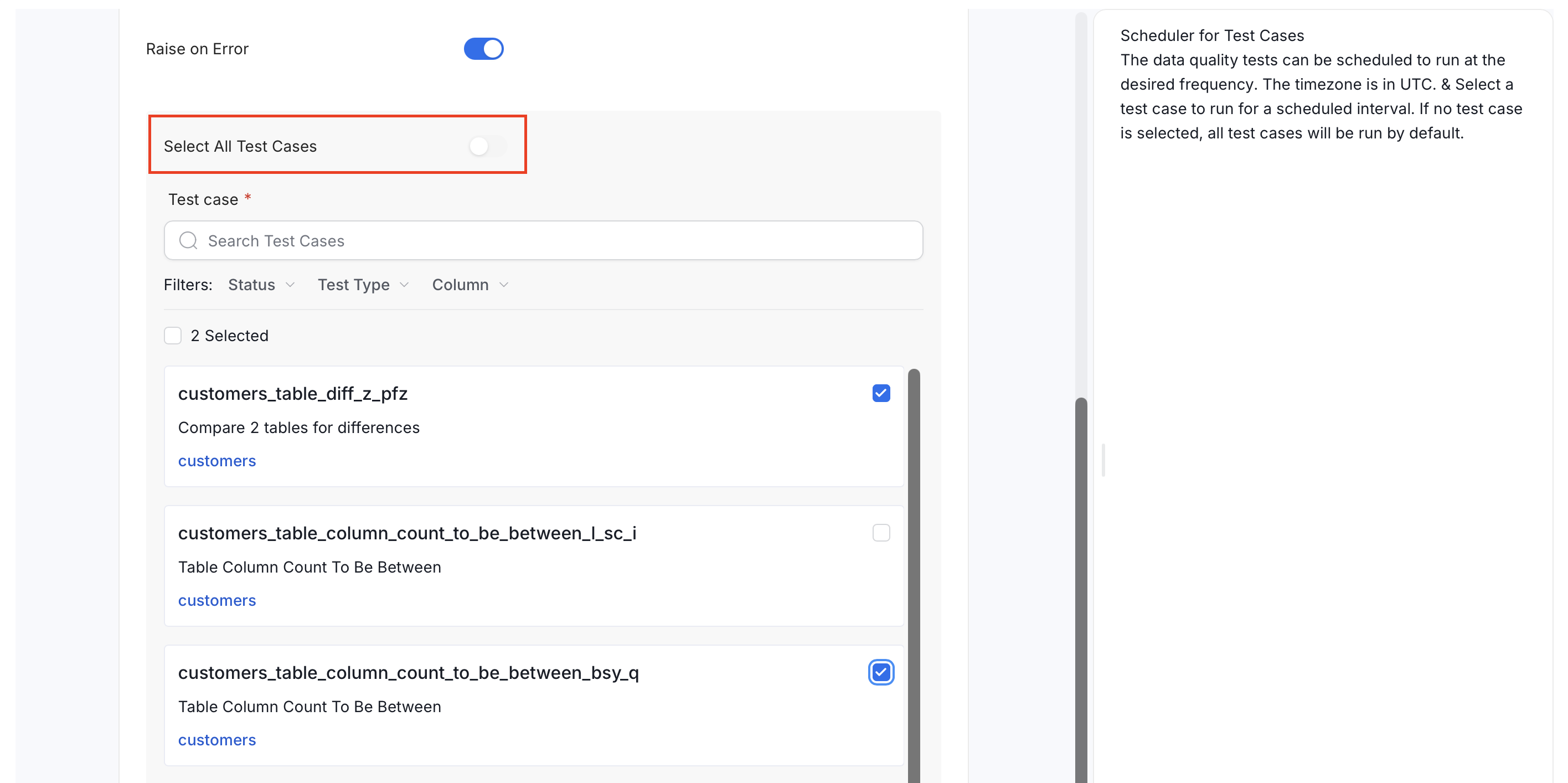Open the Column filter dropdown
Viewport: 1568px width, 783px height.
tap(471, 285)
